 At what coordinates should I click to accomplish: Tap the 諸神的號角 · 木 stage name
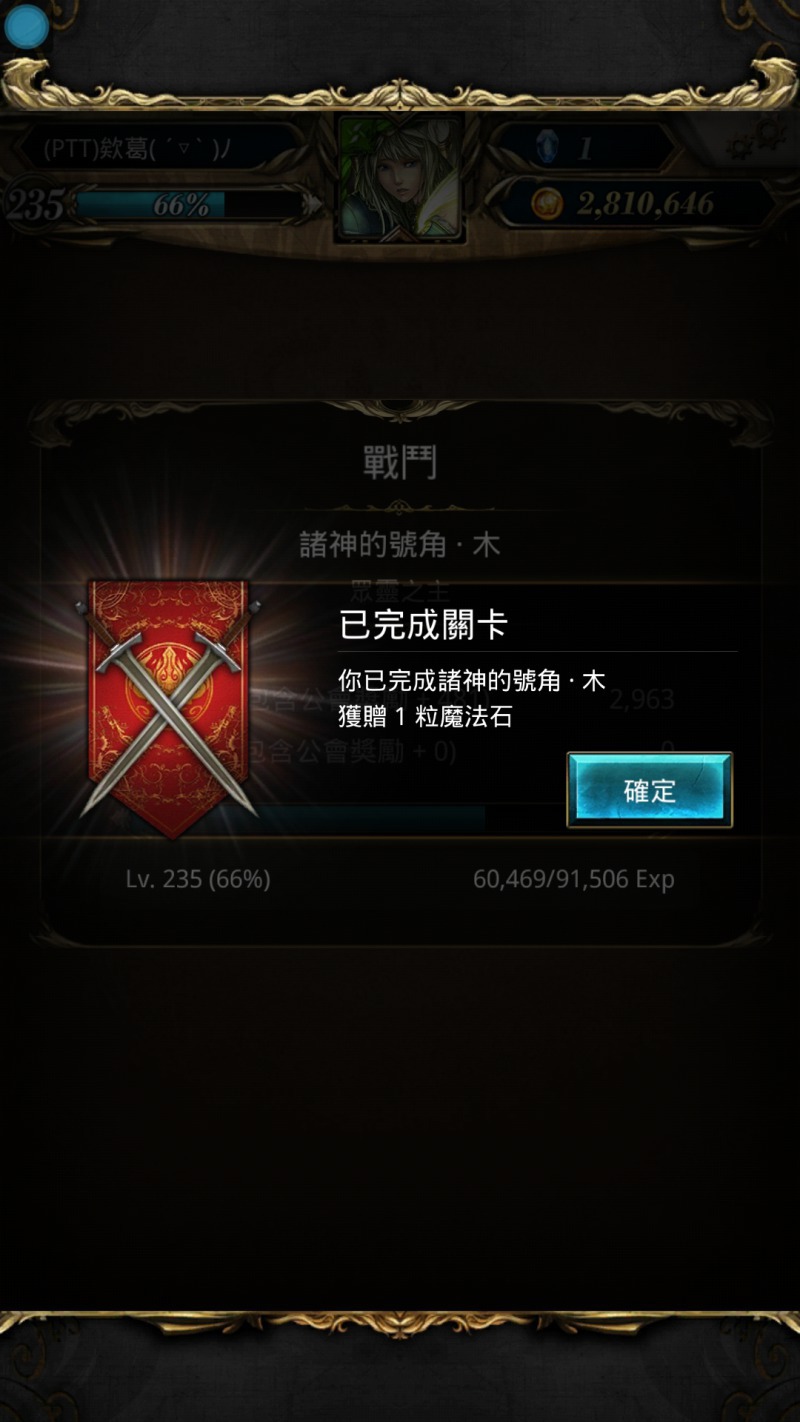400,545
